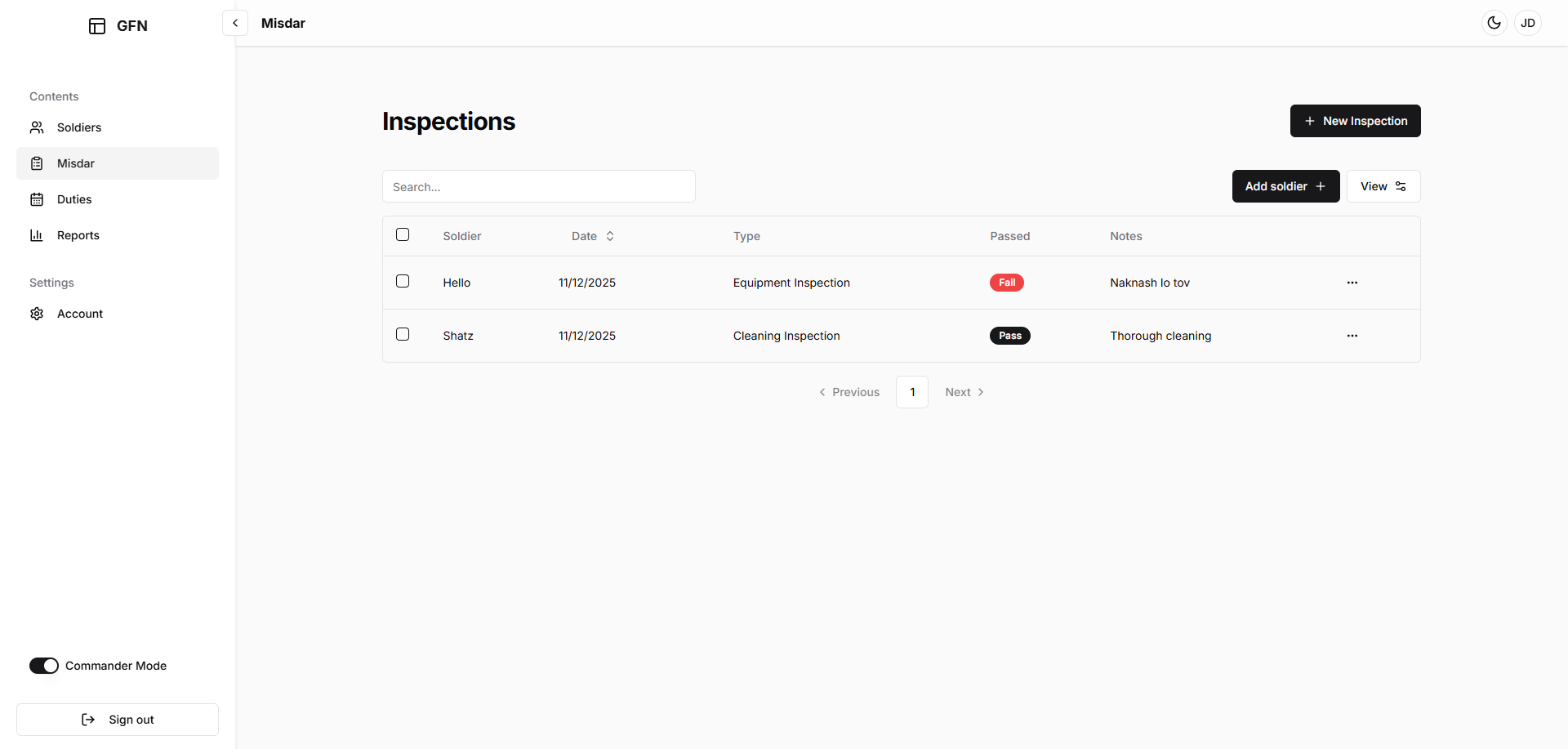Select the Hello row checkbox
Viewport: 1568px width, 749px height.
403,281
